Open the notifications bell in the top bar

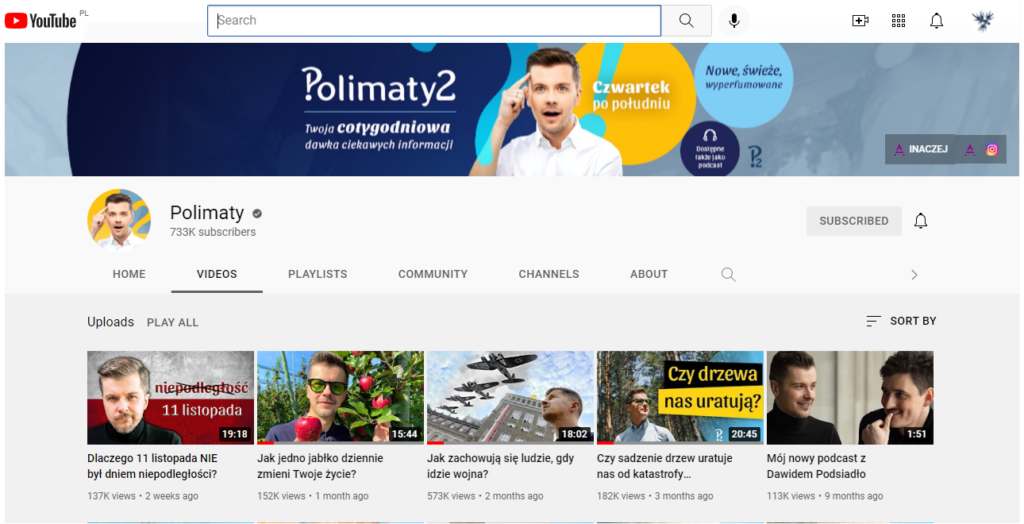pyautogui.click(x=936, y=21)
